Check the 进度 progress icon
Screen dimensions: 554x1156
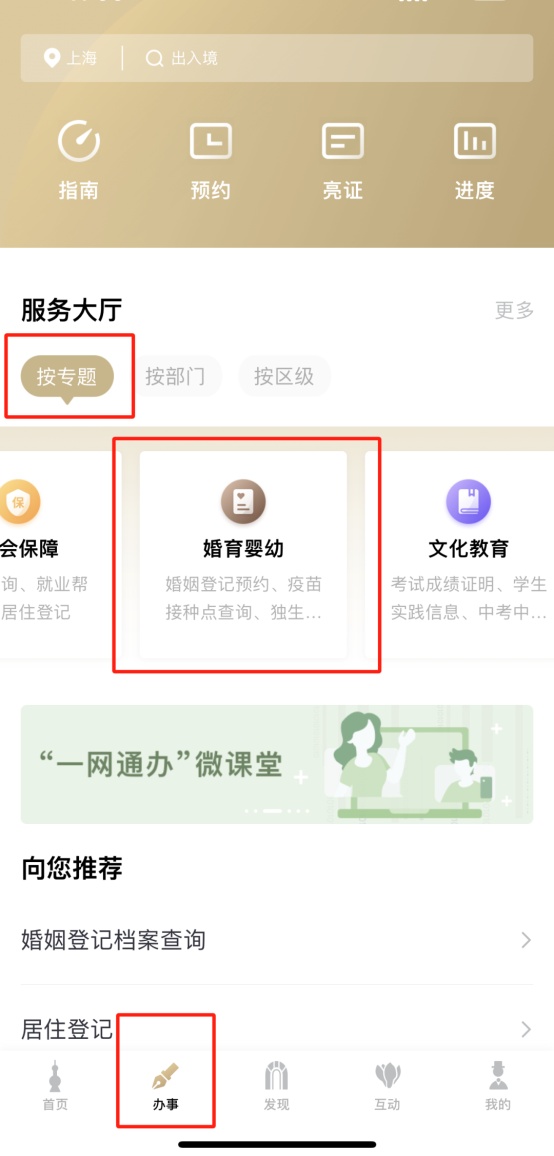click(474, 142)
